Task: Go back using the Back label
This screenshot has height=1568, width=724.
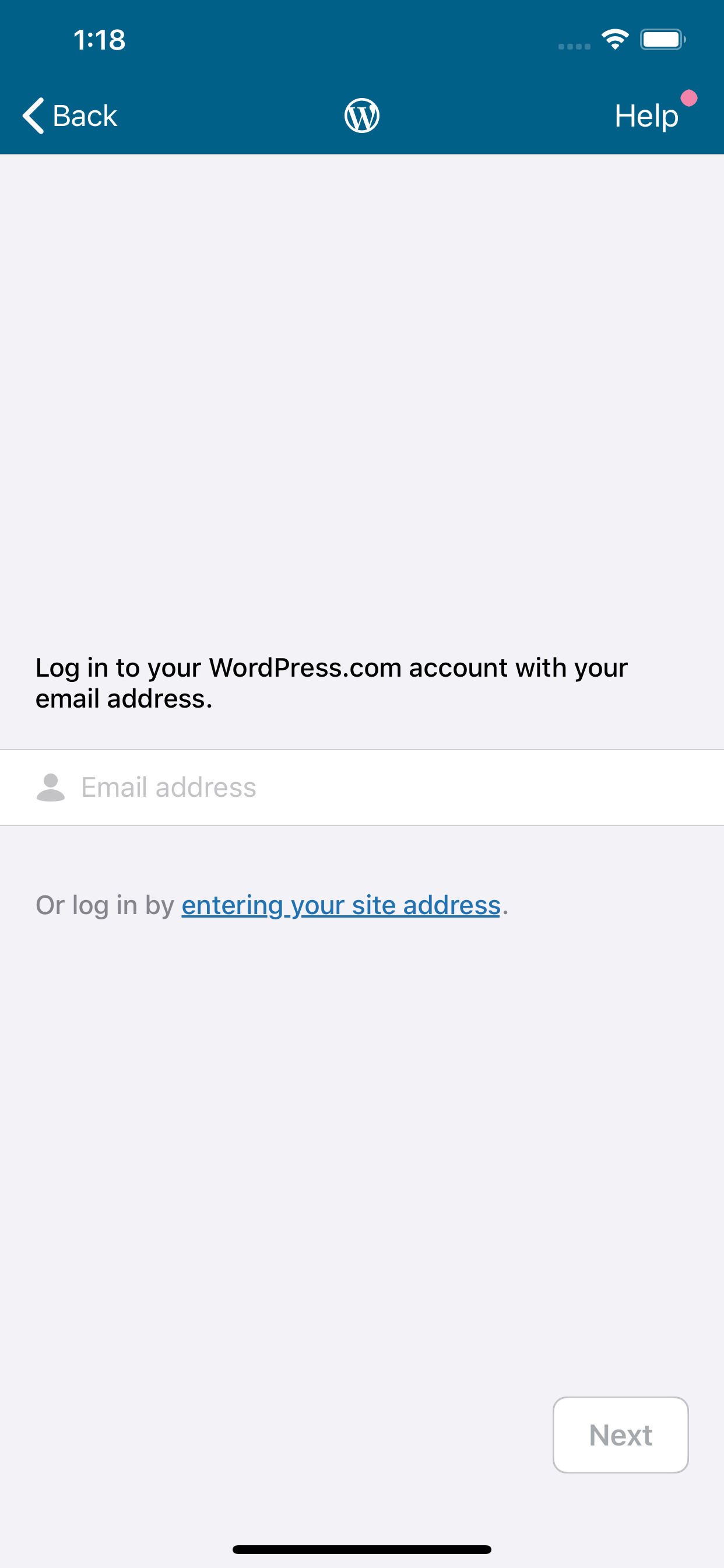Action: [85, 116]
